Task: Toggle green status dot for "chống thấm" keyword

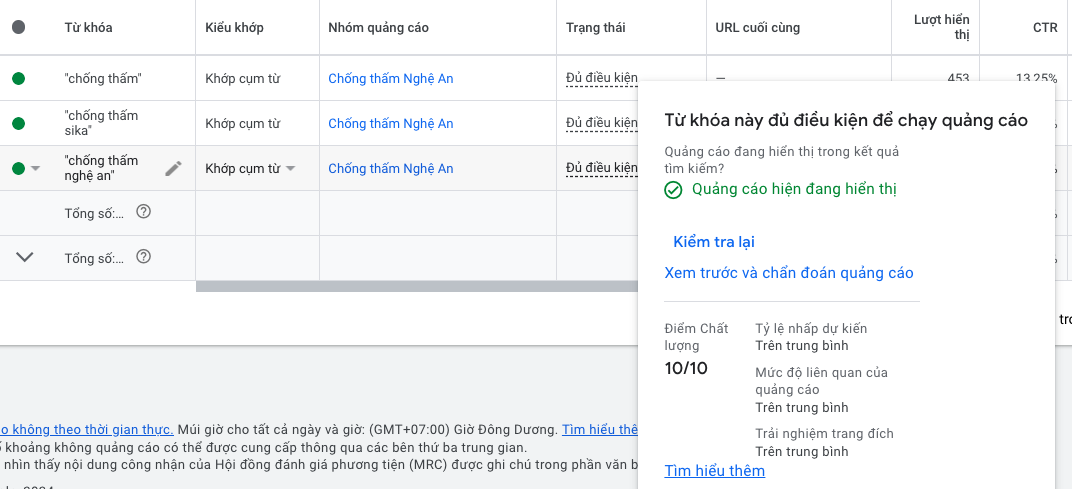Action: (19, 79)
